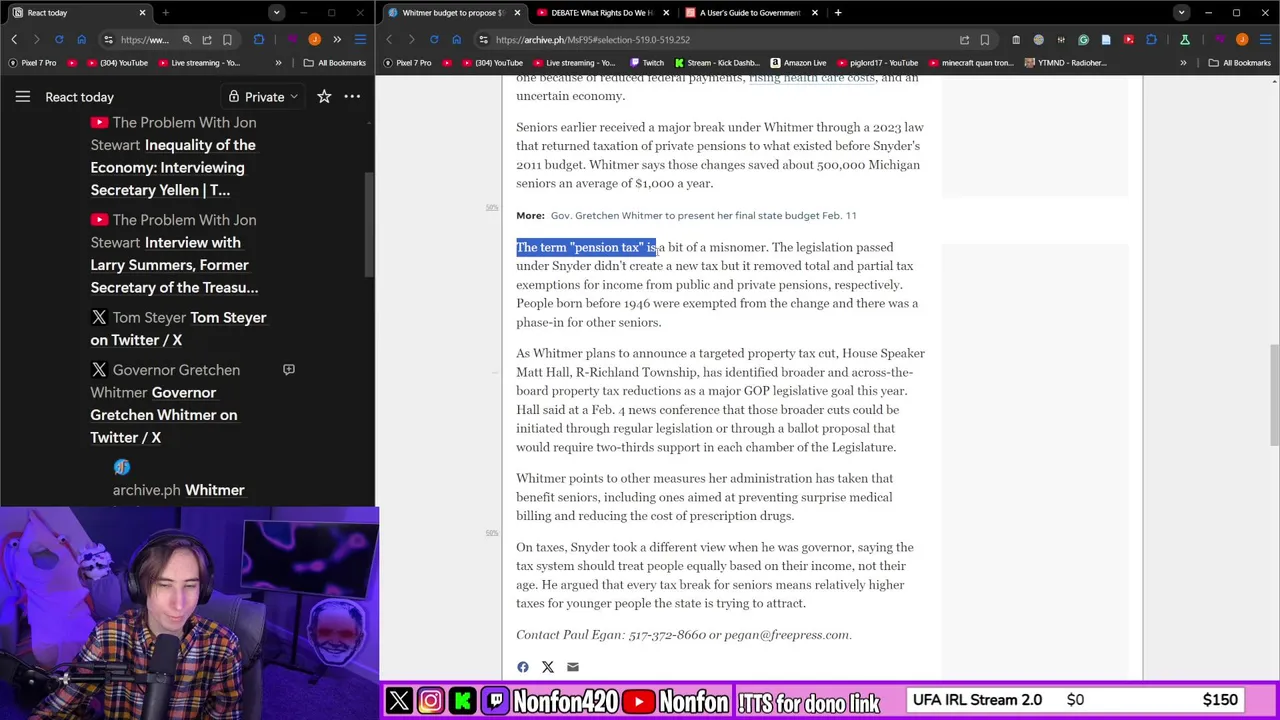Screen dimensions: 1280x720
Task: Bookmark page in the left browser window
Action: tap(227, 40)
